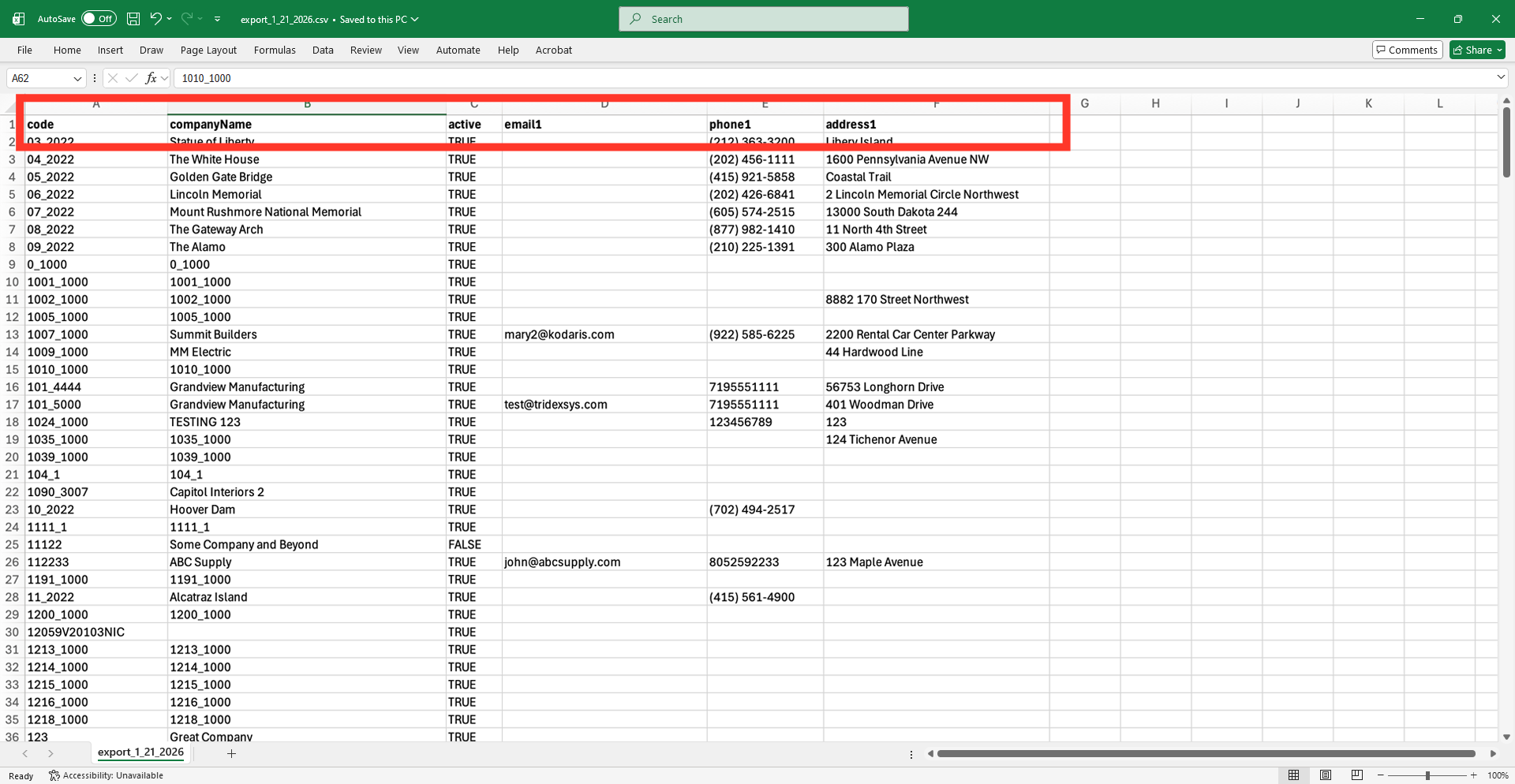The width and height of the screenshot is (1515, 784).
Task: Open the Data tab
Action: coord(323,50)
